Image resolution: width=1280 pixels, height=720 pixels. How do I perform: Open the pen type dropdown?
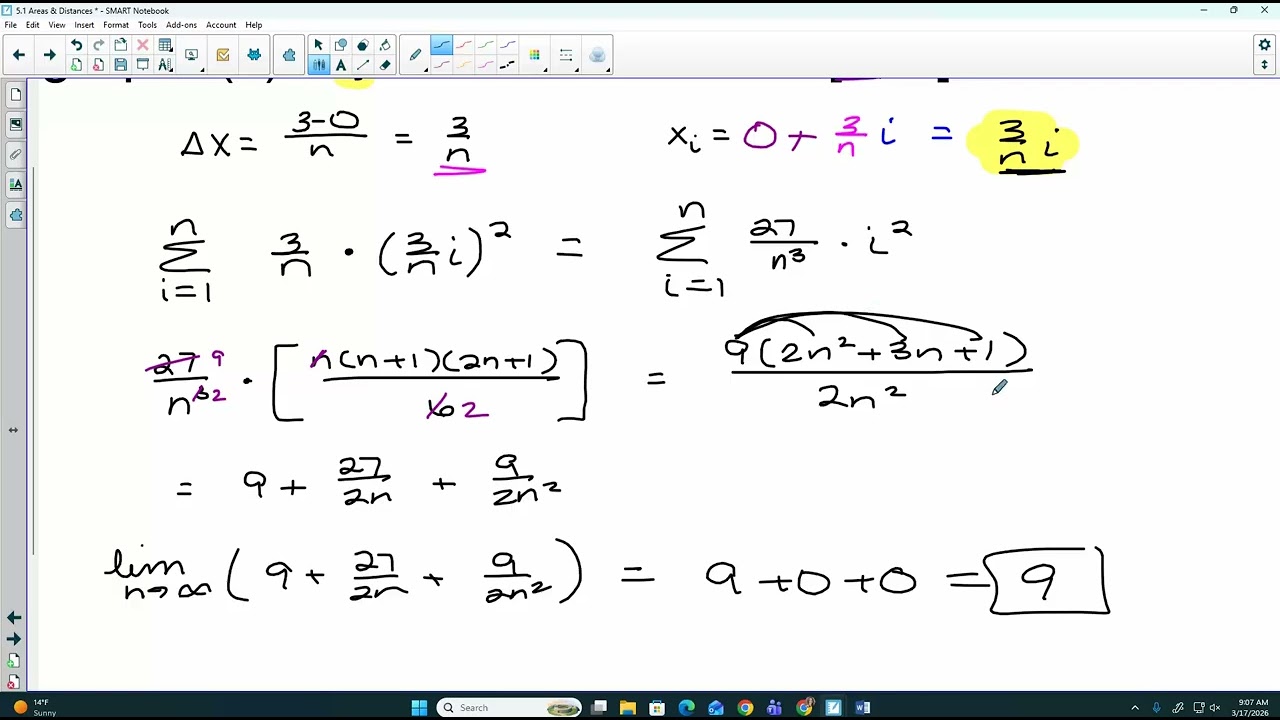click(416, 55)
